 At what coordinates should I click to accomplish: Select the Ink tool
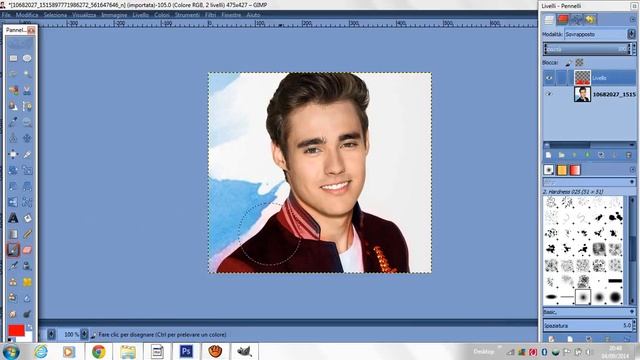pos(27,266)
